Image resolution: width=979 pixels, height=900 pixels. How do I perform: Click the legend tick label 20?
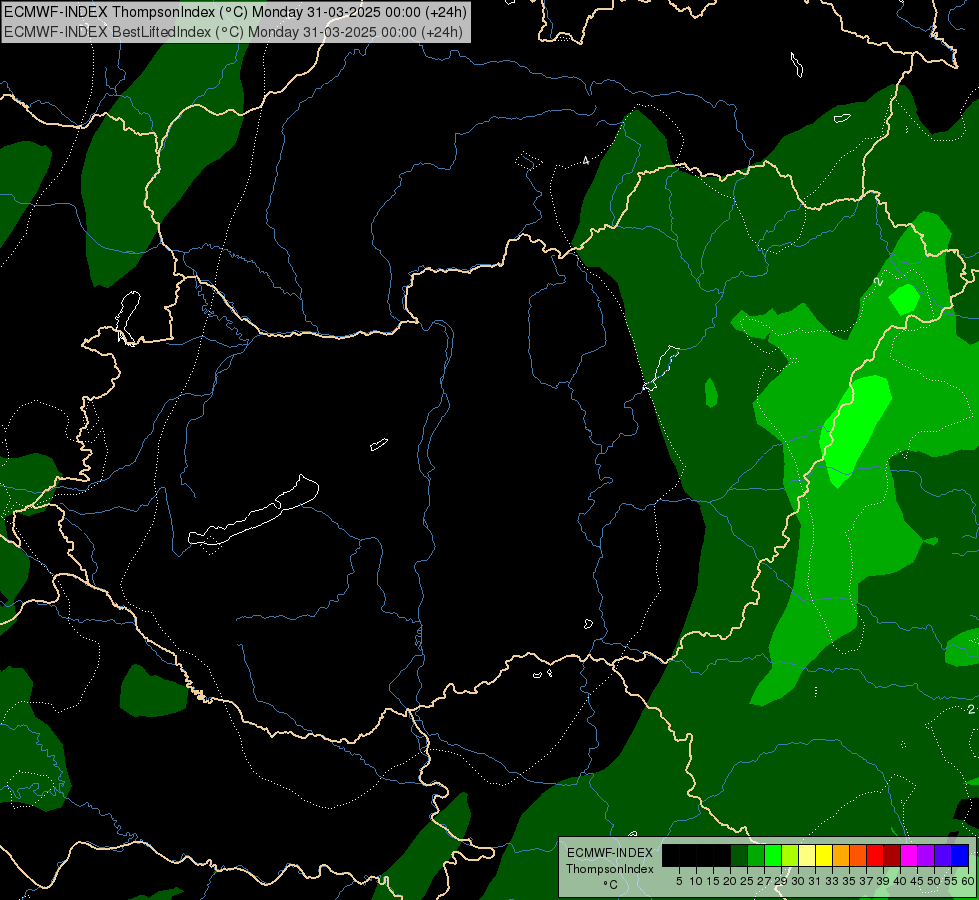[730, 881]
